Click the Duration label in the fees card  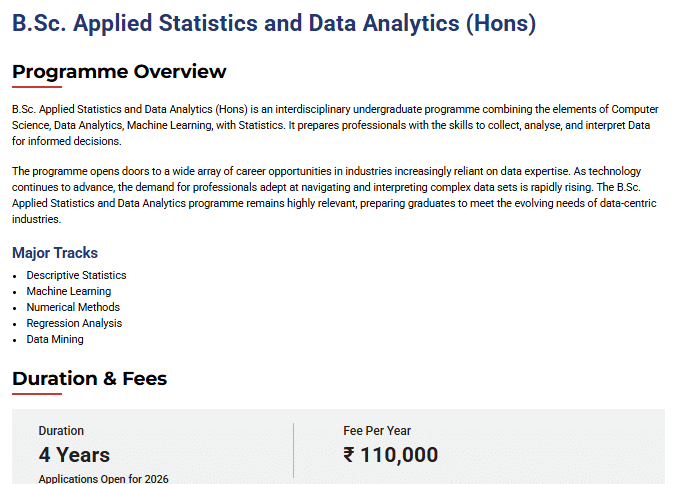[61, 431]
